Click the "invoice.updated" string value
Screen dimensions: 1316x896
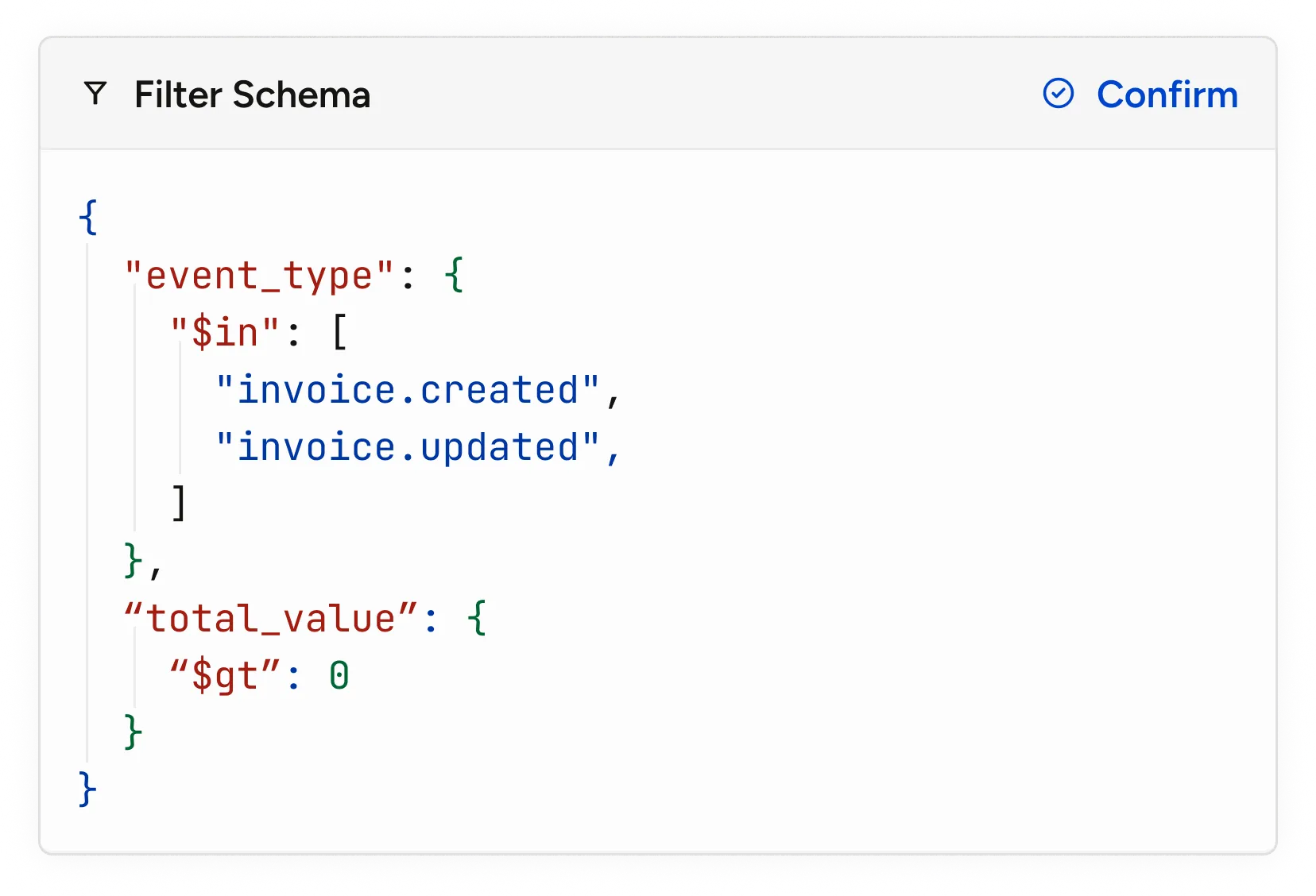(408, 447)
